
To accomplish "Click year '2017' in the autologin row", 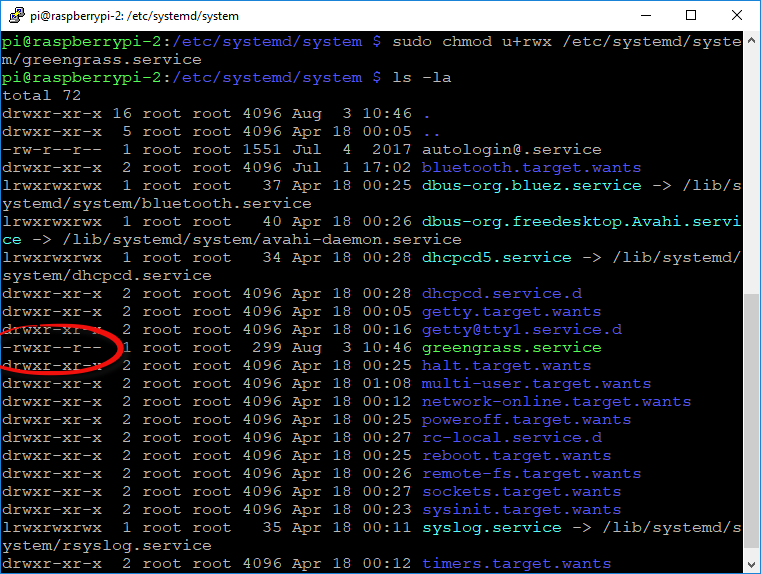I will (392, 149).
